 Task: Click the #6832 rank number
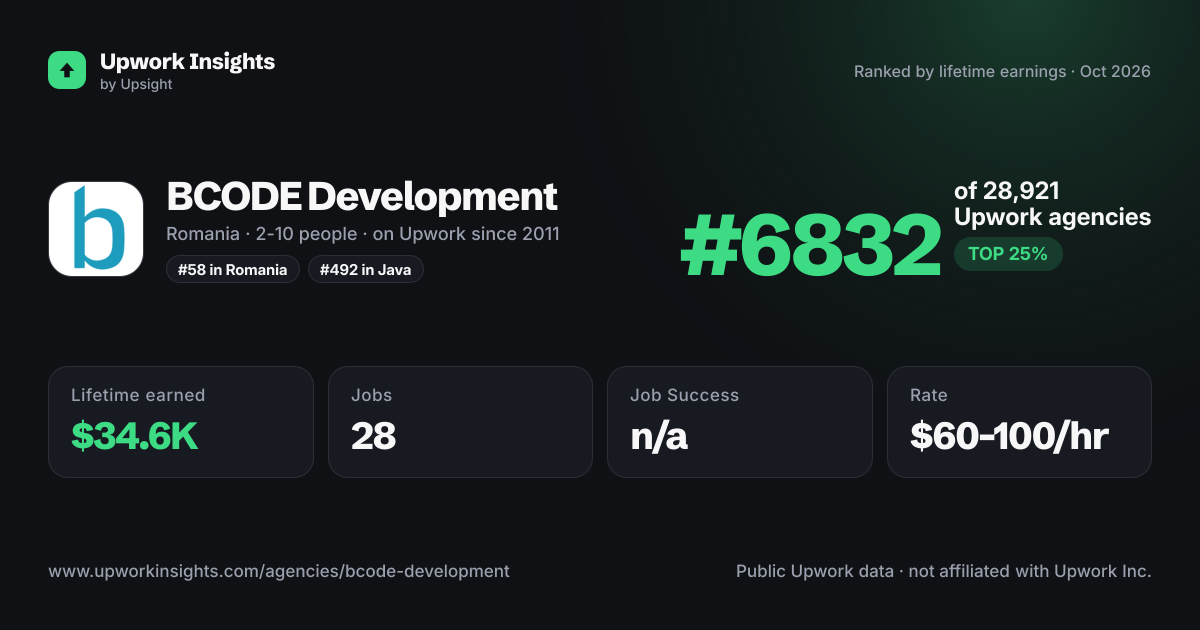point(811,247)
